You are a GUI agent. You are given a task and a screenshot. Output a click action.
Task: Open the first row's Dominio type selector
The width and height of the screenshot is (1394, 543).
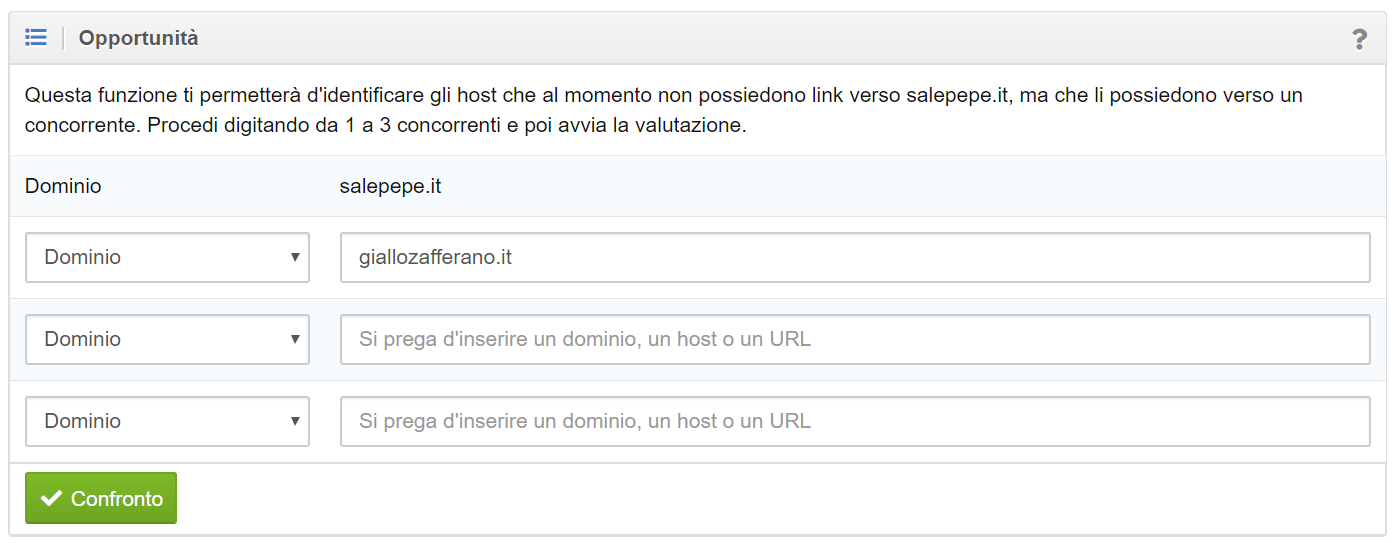160,258
